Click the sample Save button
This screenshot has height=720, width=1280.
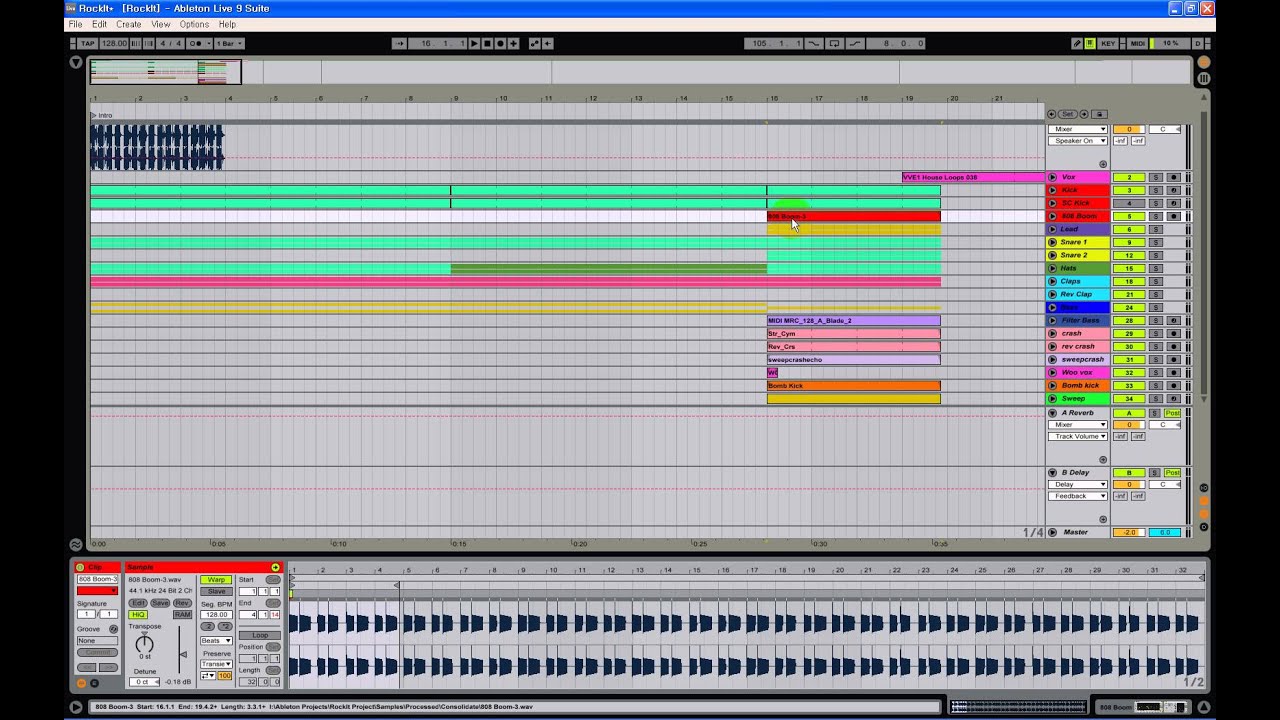[x=160, y=603]
